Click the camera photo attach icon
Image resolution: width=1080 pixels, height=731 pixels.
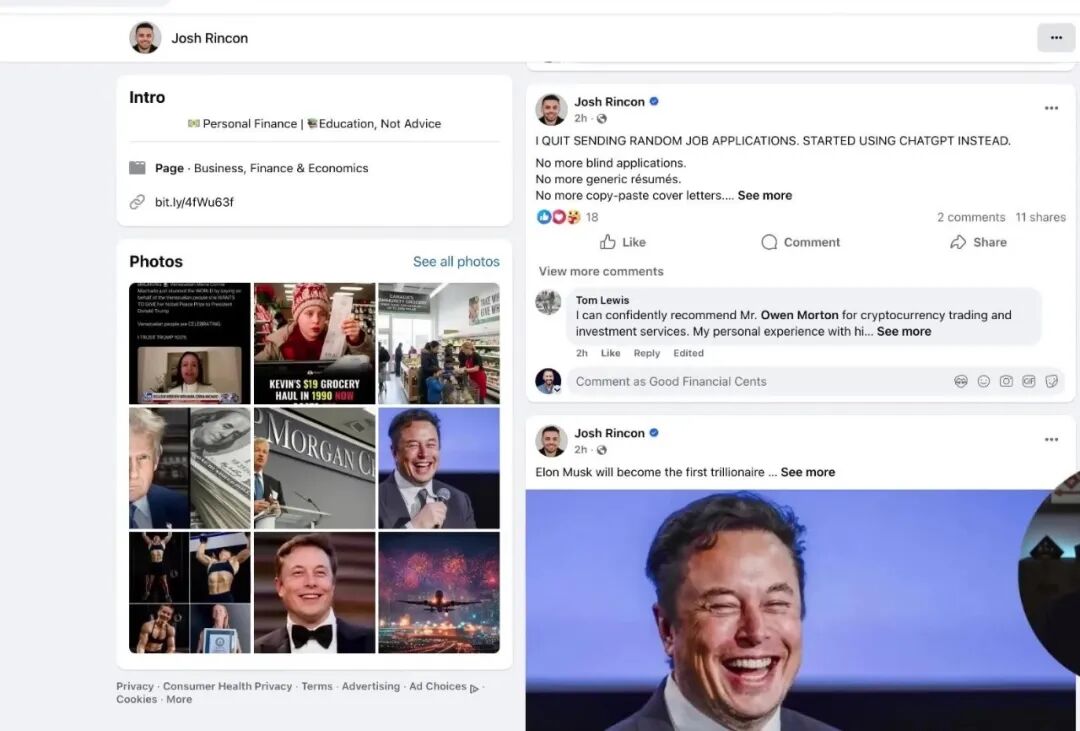click(x=1006, y=381)
